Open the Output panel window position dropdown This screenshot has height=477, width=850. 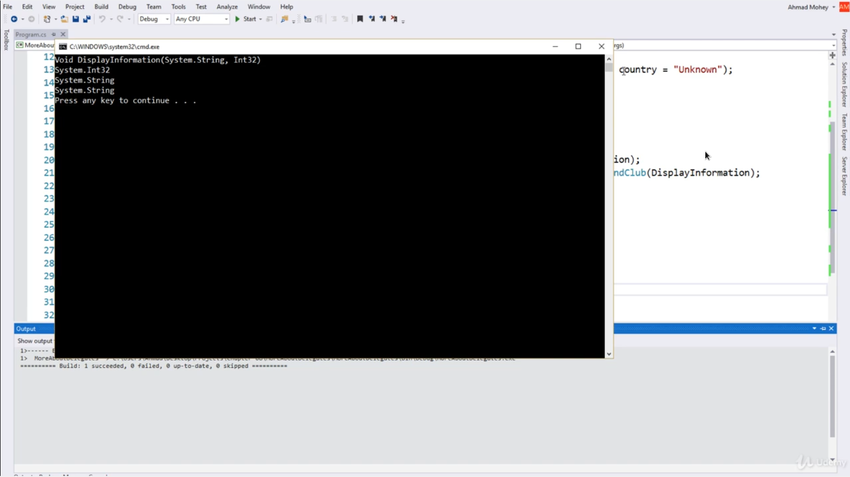pyautogui.click(x=814, y=328)
